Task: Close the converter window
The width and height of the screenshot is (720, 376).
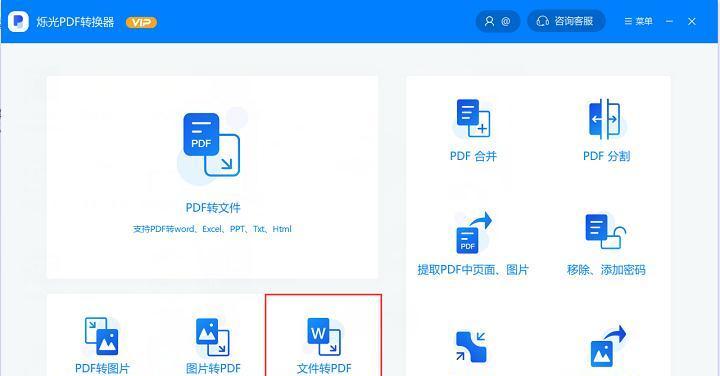Action: (692, 21)
